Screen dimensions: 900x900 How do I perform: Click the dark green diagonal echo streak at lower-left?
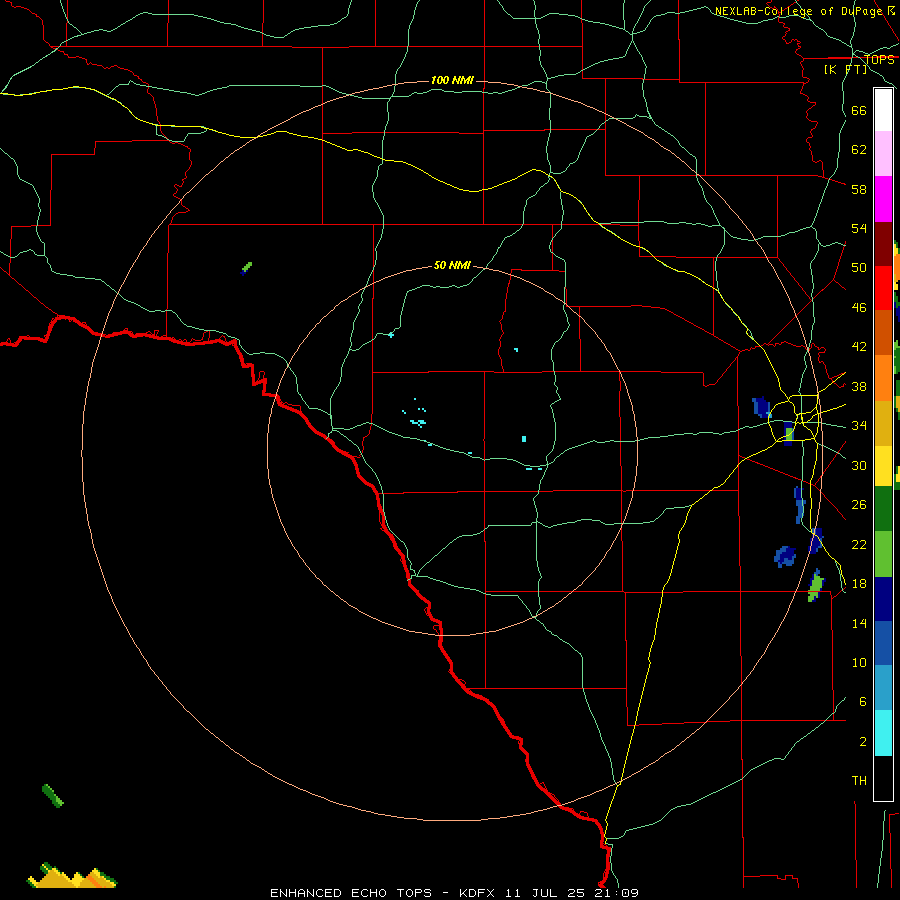click(x=53, y=796)
